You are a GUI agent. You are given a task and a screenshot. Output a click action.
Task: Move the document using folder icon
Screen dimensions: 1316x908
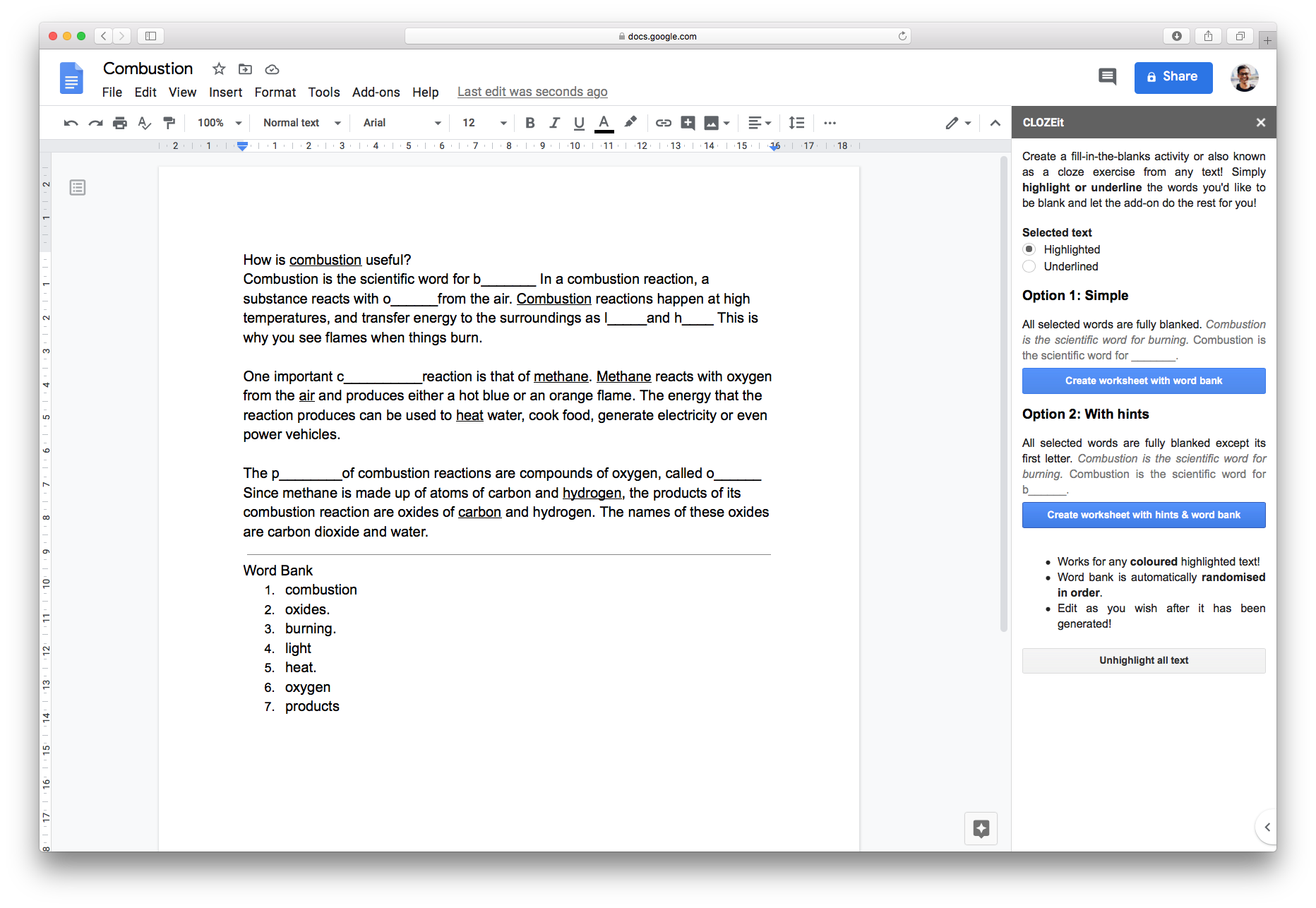click(x=245, y=68)
